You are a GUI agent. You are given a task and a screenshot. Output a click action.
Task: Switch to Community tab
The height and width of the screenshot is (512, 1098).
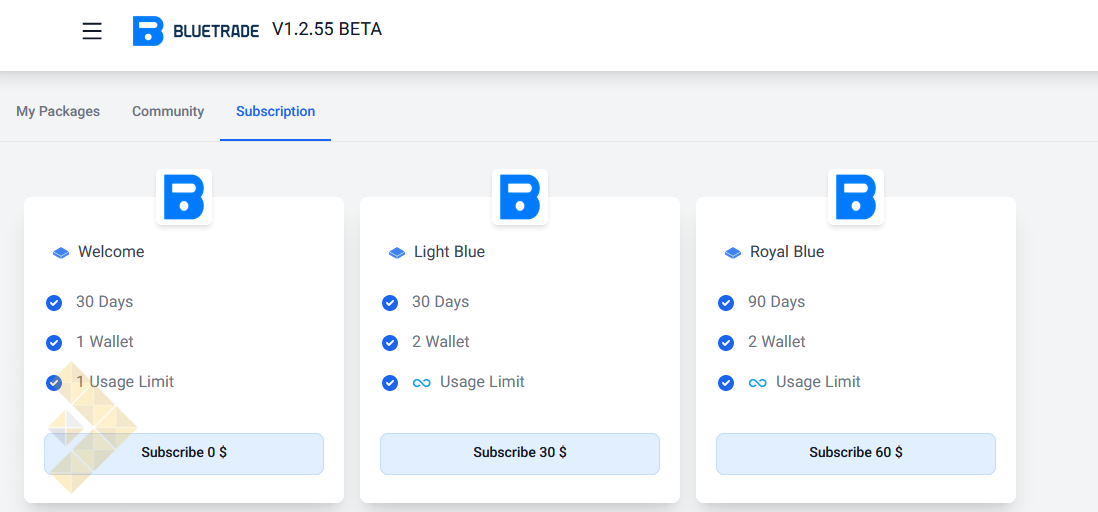pos(168,111)
